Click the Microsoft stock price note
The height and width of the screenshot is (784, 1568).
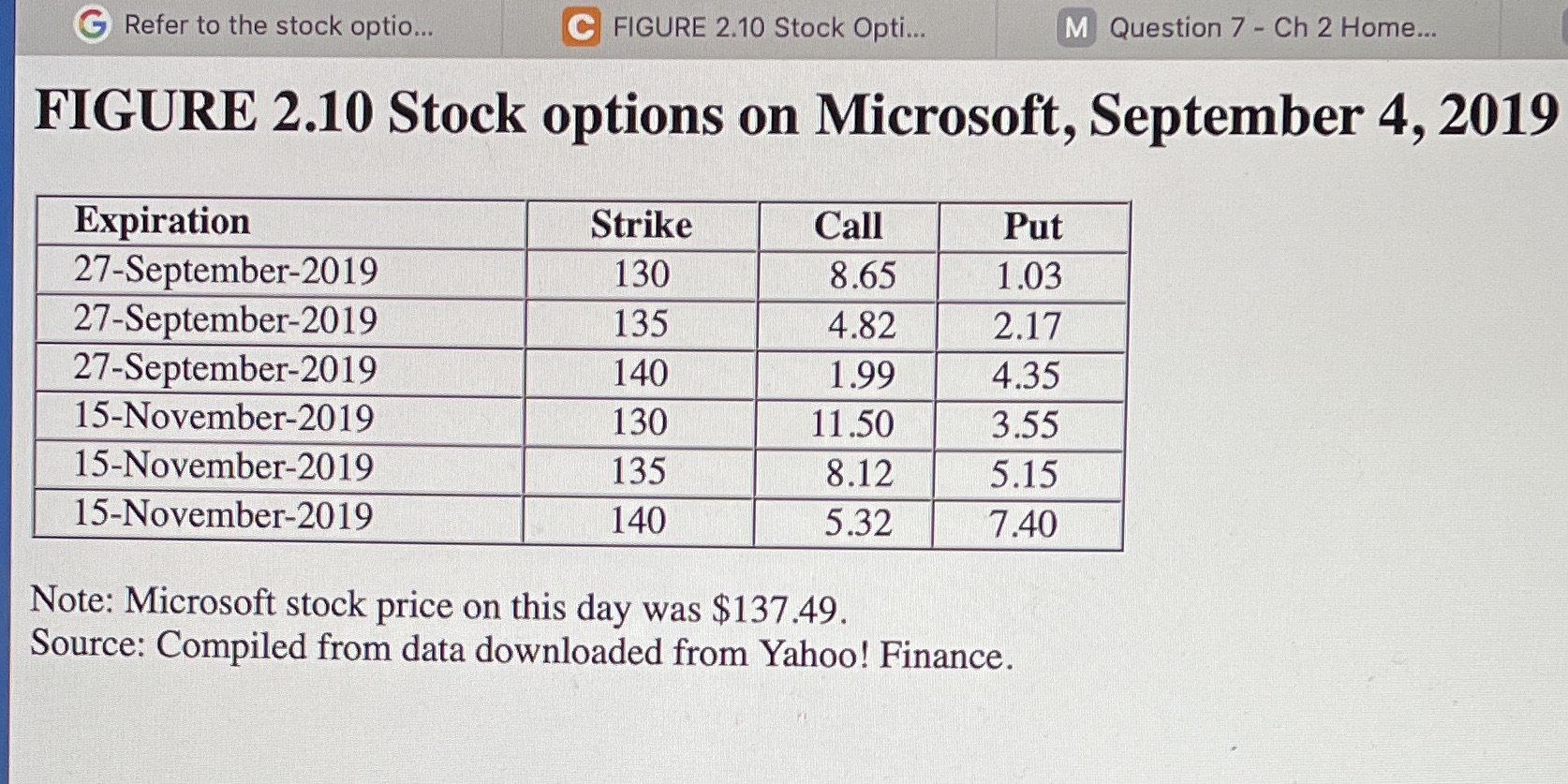click(438, 605)
